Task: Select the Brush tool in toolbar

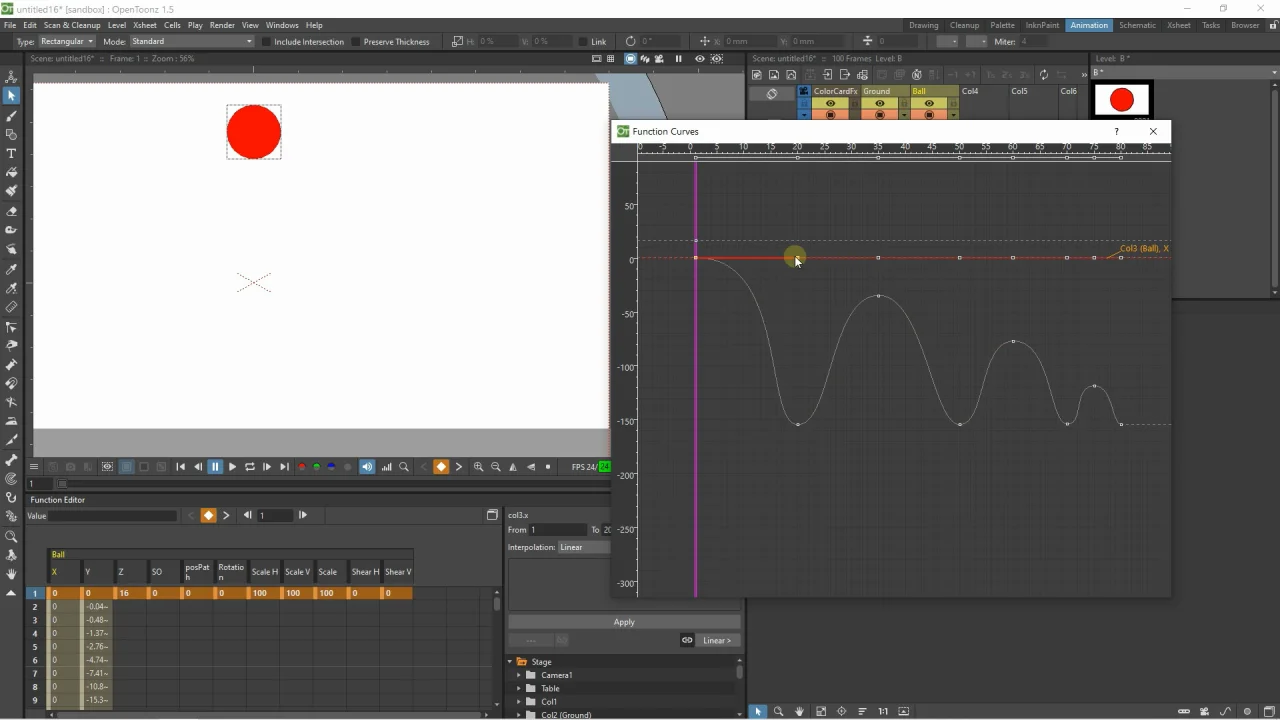Action: click(11, 116)
